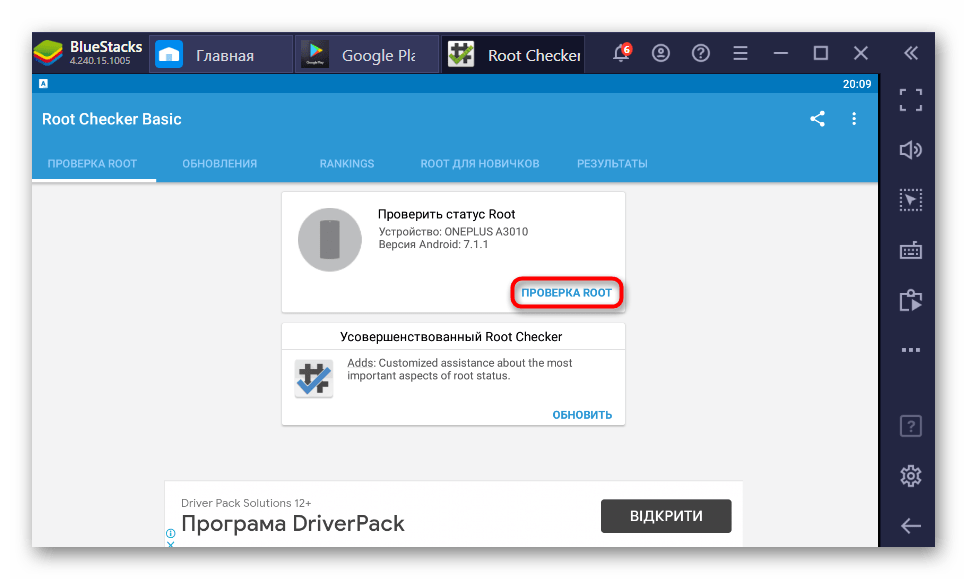Select the РЕЗУЛЬТАТЫ tab
Viewport: 967px width, 579px height.
612,164
